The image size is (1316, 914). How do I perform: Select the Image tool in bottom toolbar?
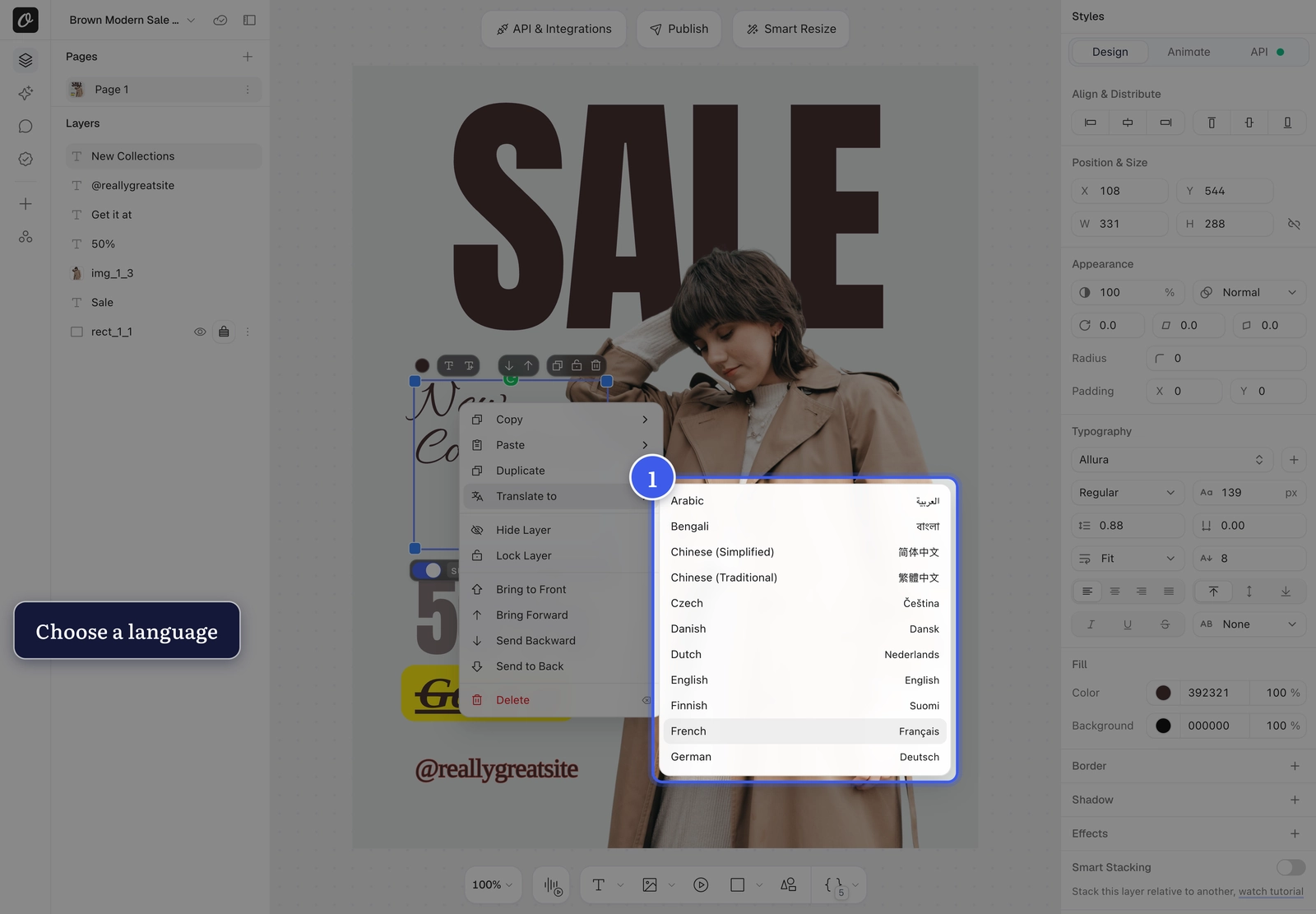(650, 885)
